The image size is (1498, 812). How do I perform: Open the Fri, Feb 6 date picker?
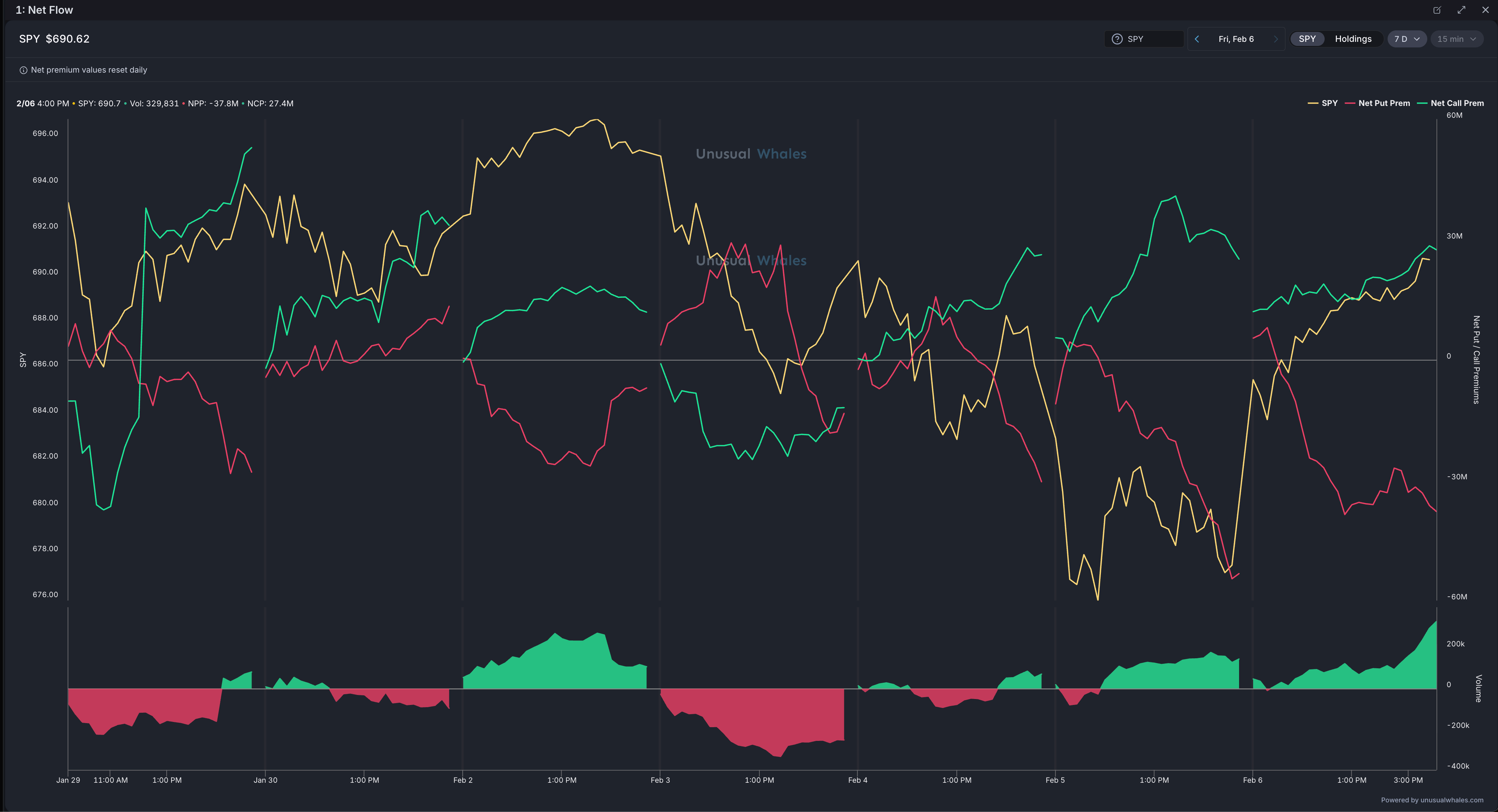point(1236,39)
